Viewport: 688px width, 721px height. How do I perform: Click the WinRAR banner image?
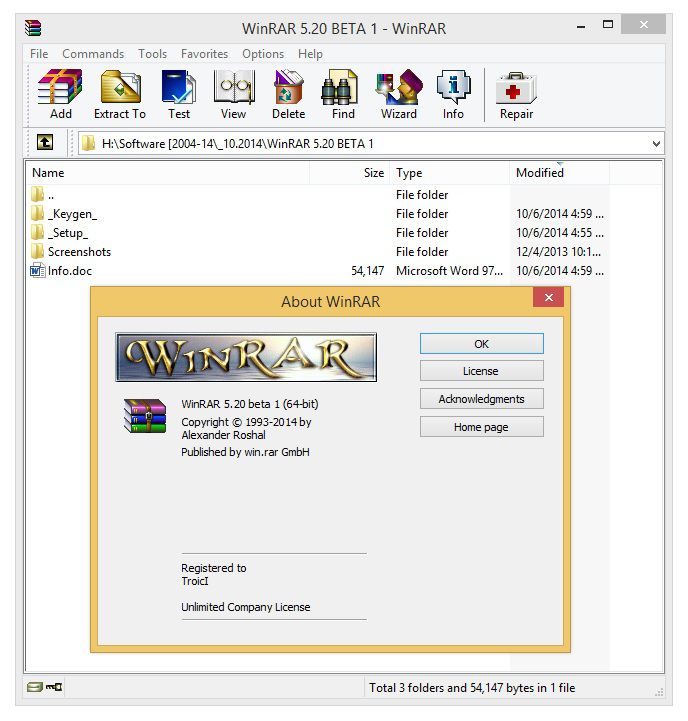point(246,357)
